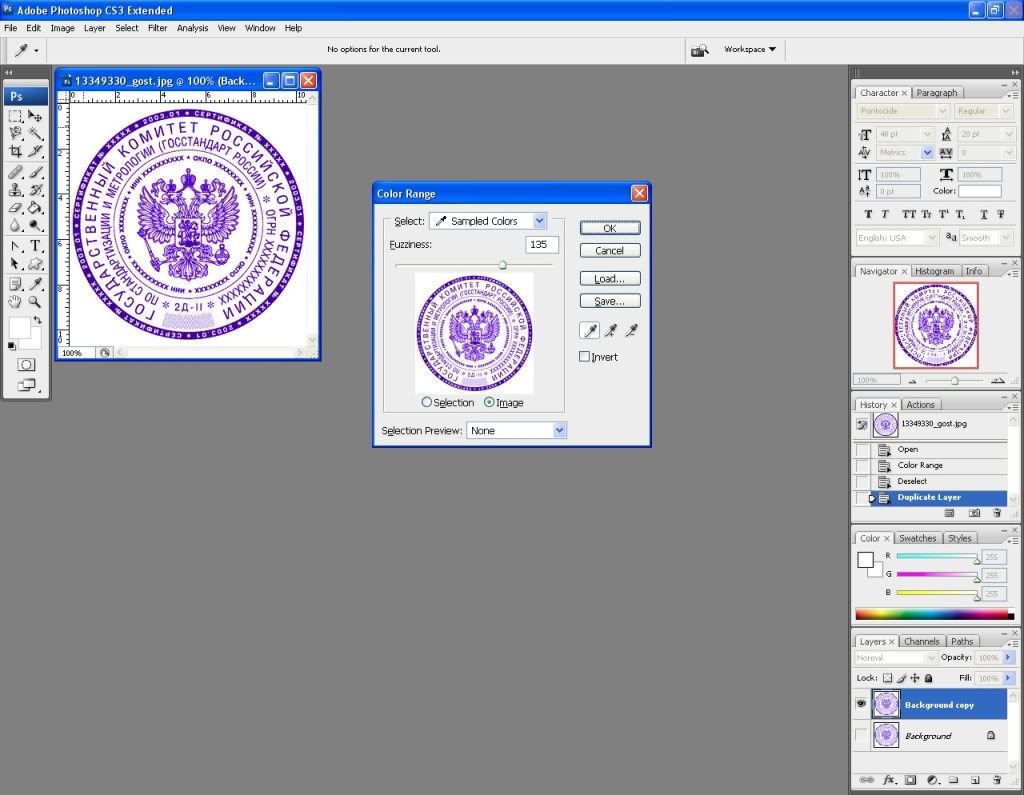
Task: Open the kerning Metrics dropdown
Action: (927, 152)
